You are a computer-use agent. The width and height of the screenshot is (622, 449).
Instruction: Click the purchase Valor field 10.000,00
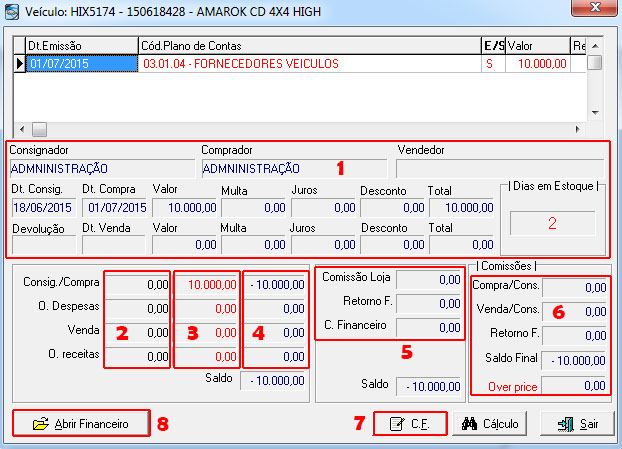[185, 207]
